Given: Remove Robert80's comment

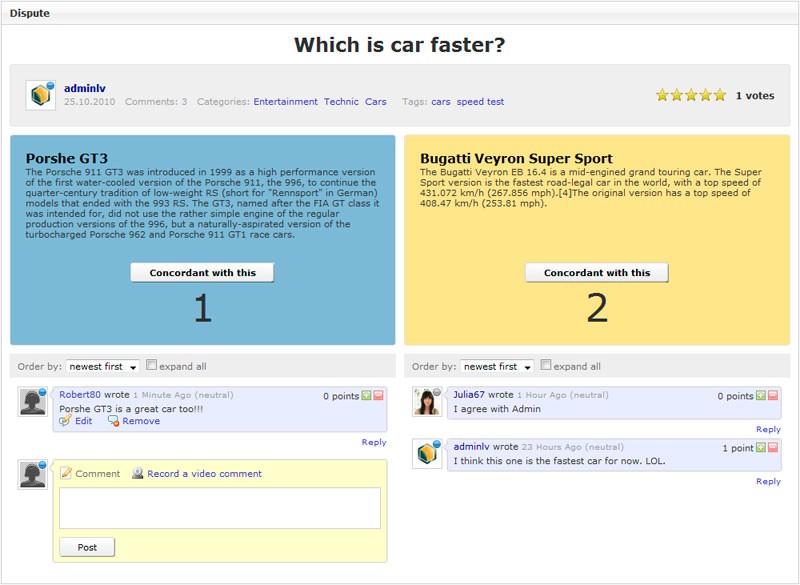Looking at the screenshot, I should pyautogui.click(x=141, y=421).
